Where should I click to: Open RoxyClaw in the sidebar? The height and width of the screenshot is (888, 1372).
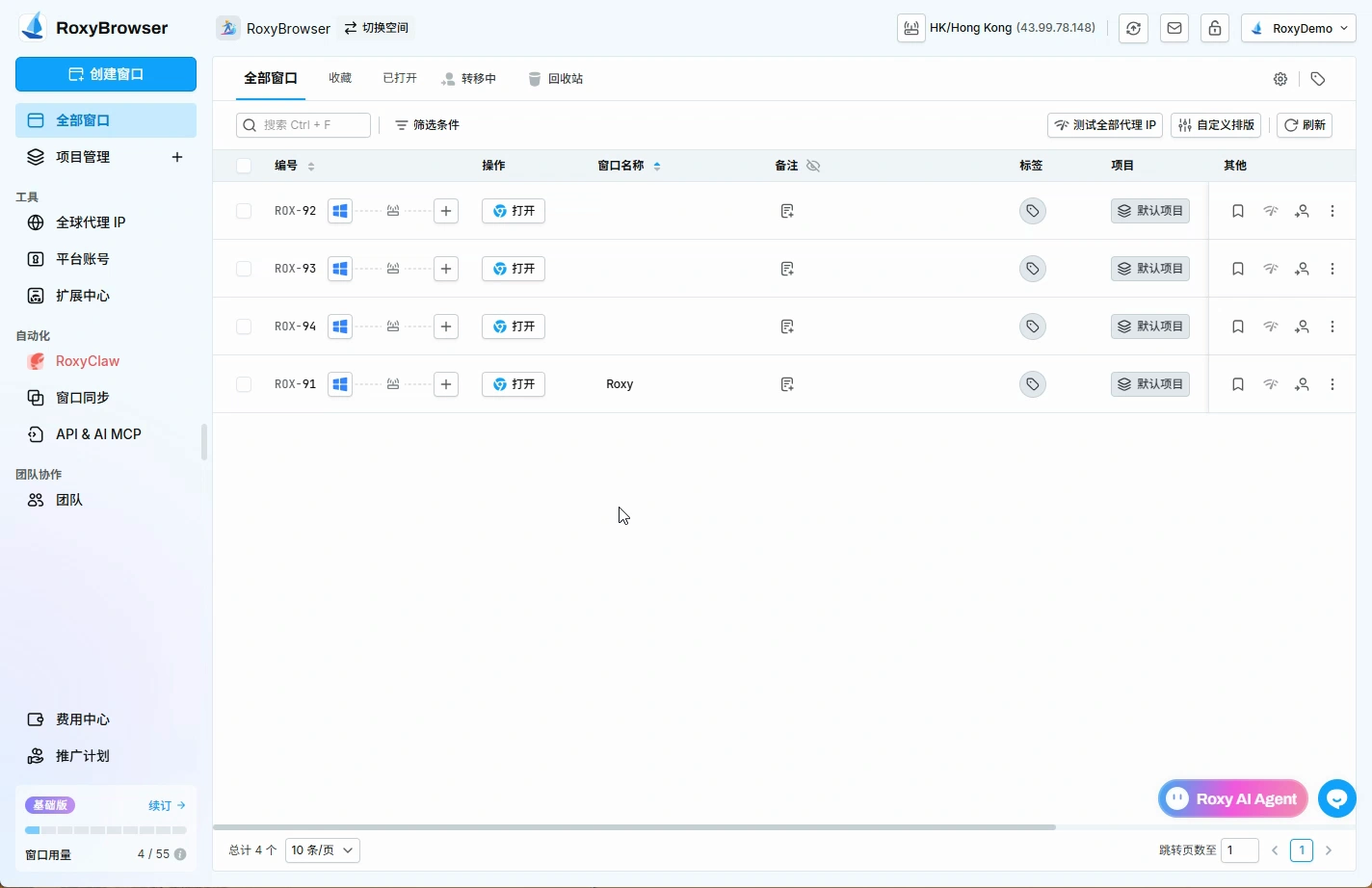pyautogui.click(x=106, y=361)
